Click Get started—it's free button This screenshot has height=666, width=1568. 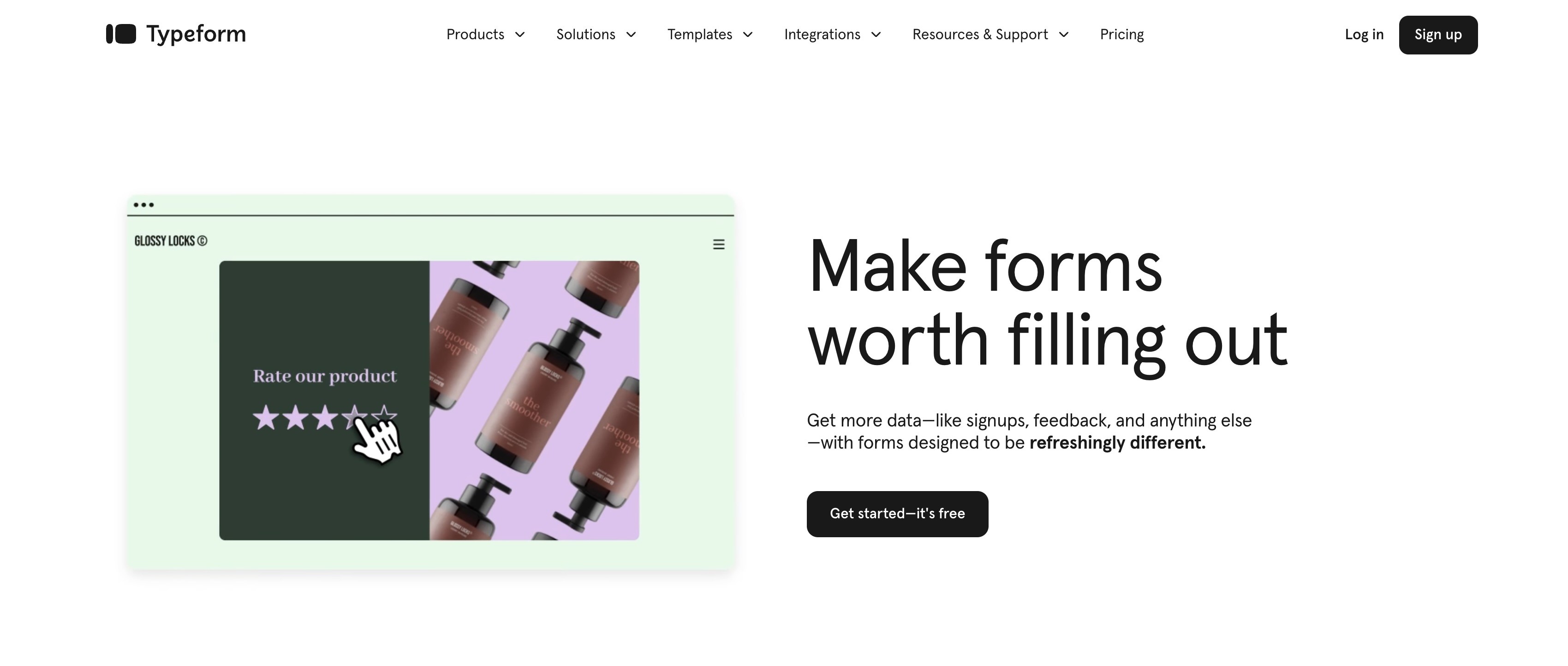[x=897, y=514]
